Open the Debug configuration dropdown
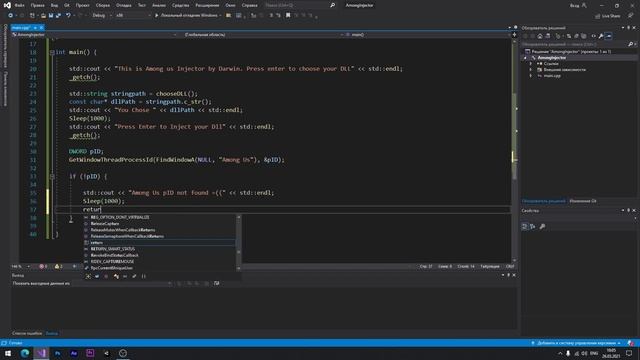 click(x=102, y=16)
